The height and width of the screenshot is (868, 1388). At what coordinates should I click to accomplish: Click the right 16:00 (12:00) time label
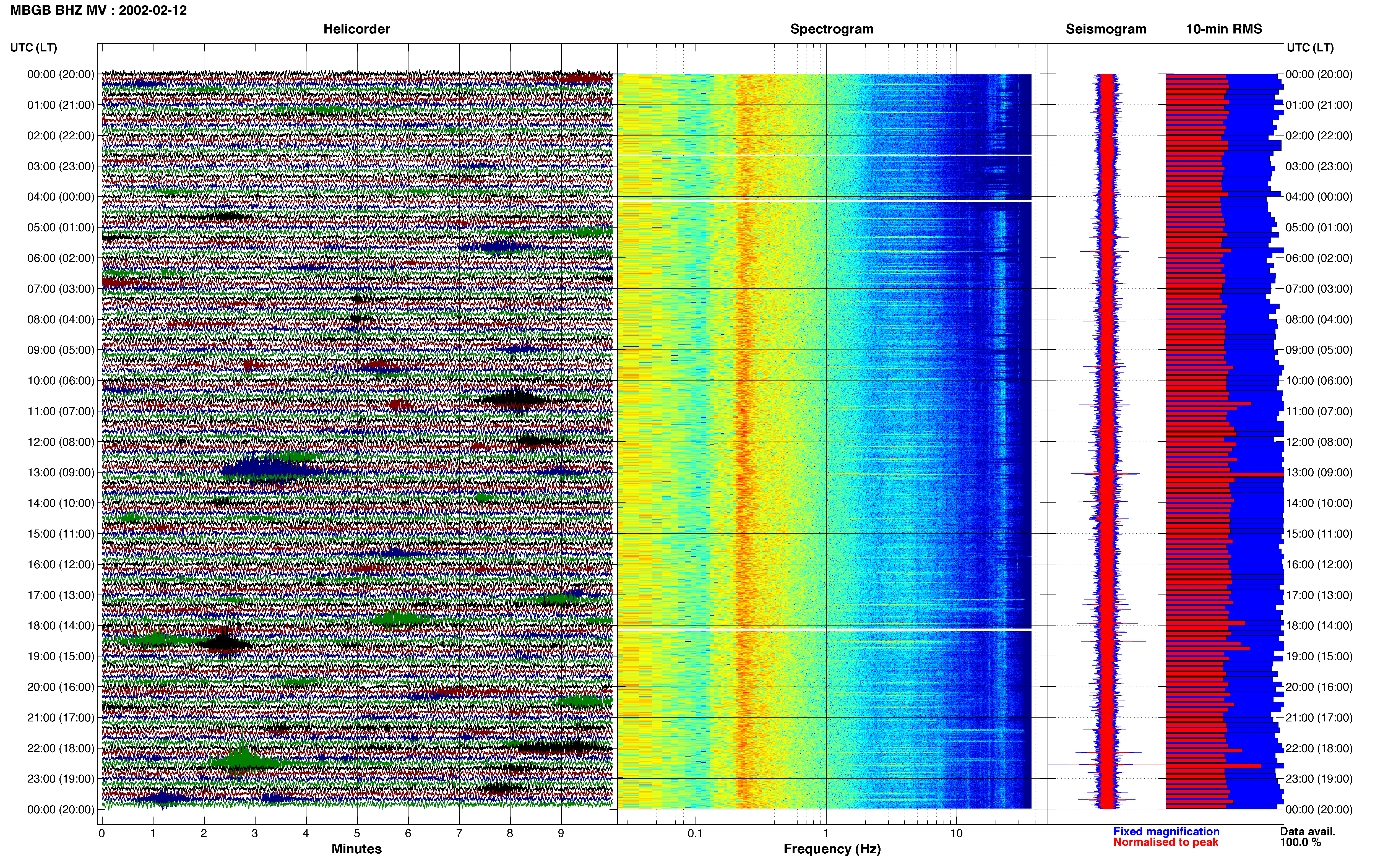tap(1319, 564)
